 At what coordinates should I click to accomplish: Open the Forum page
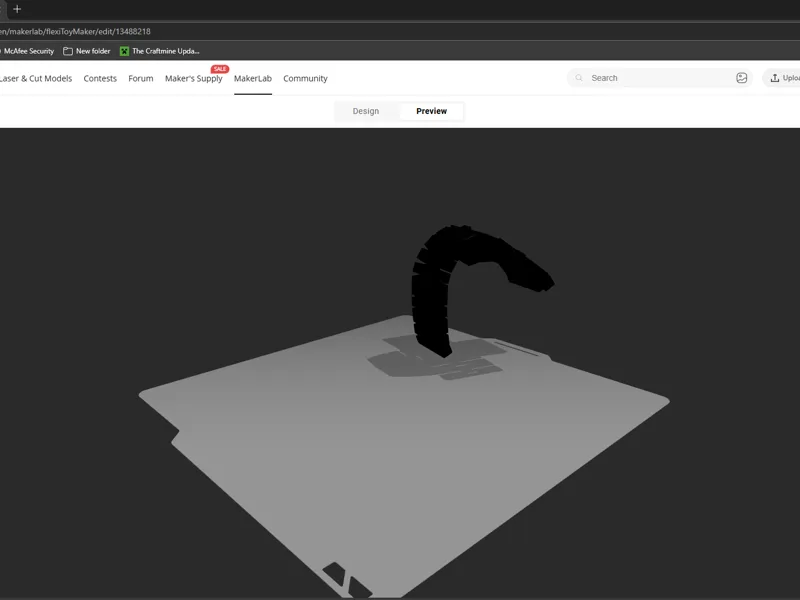tap(141, 79)
